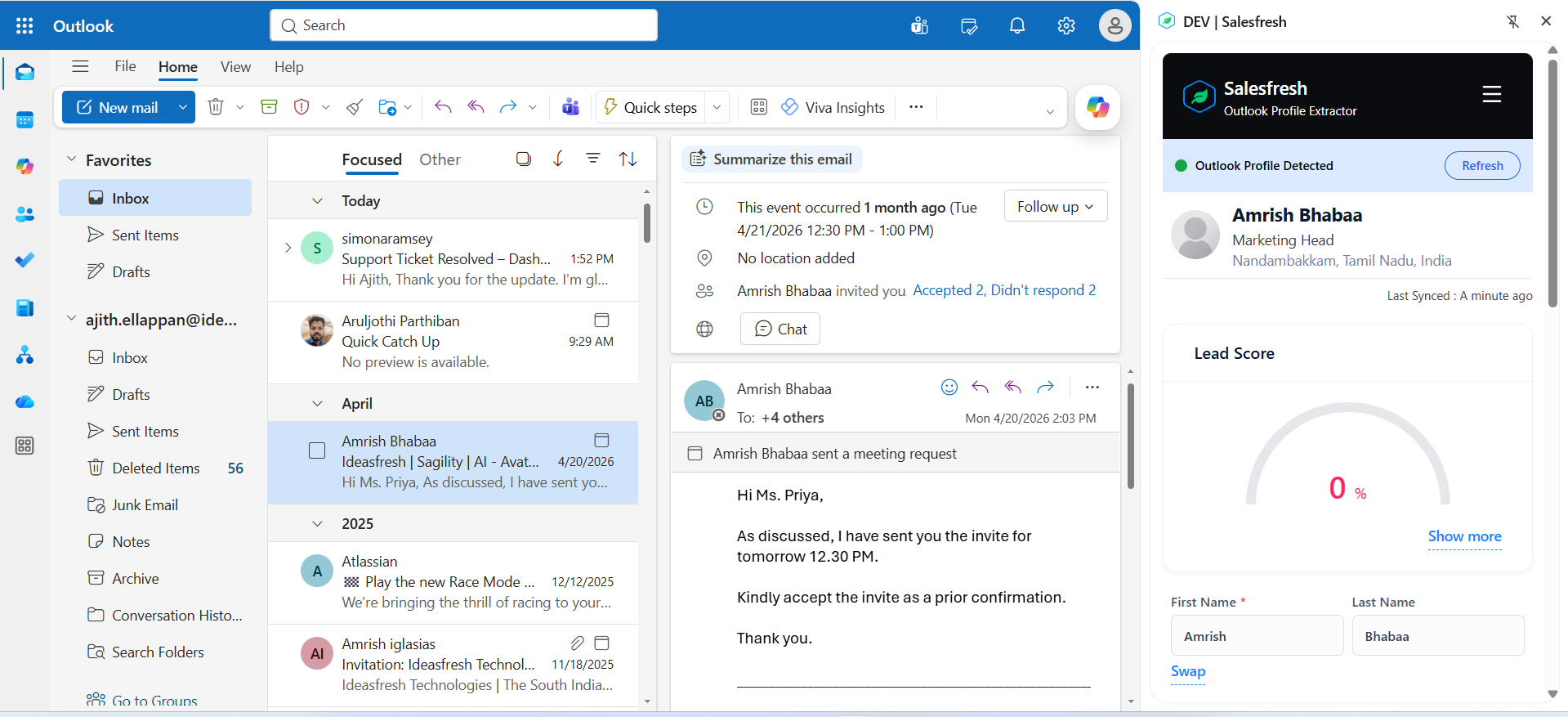Collapse the Favorites section
Viewport: 1568px width, 717px height.
pyautogui.click(x=71, y=159)
